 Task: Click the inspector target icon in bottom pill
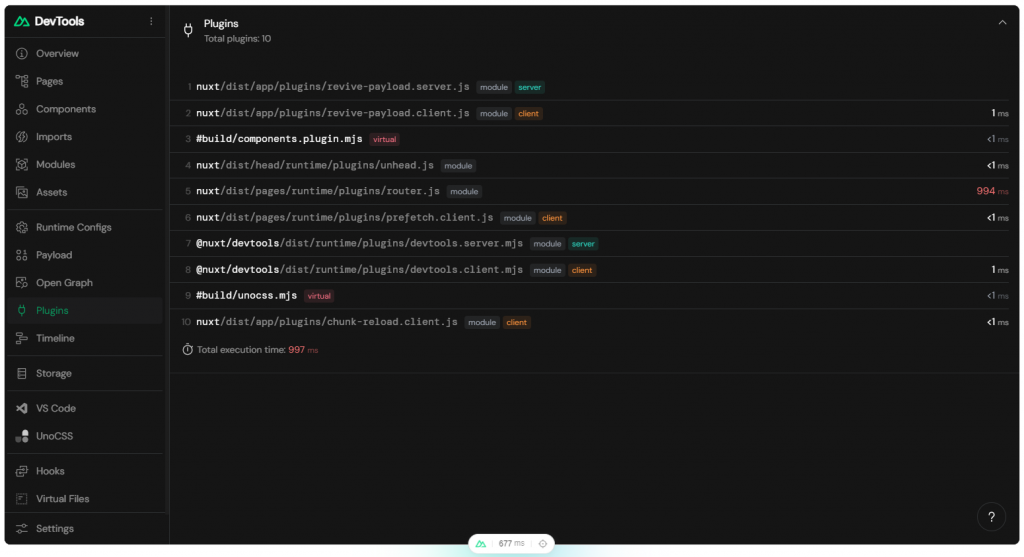[x=543, y=543]
